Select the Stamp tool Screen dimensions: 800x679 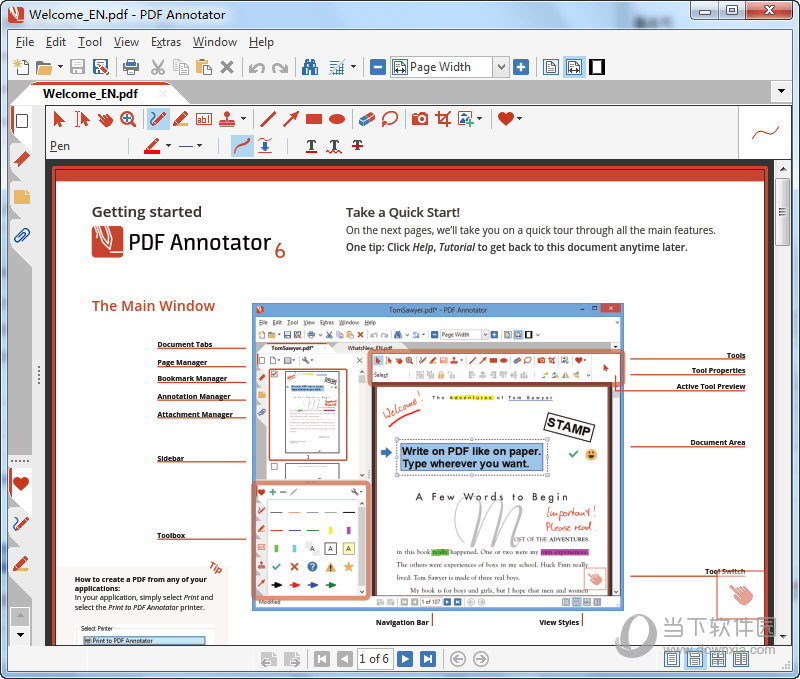click(x=227, y=119)
